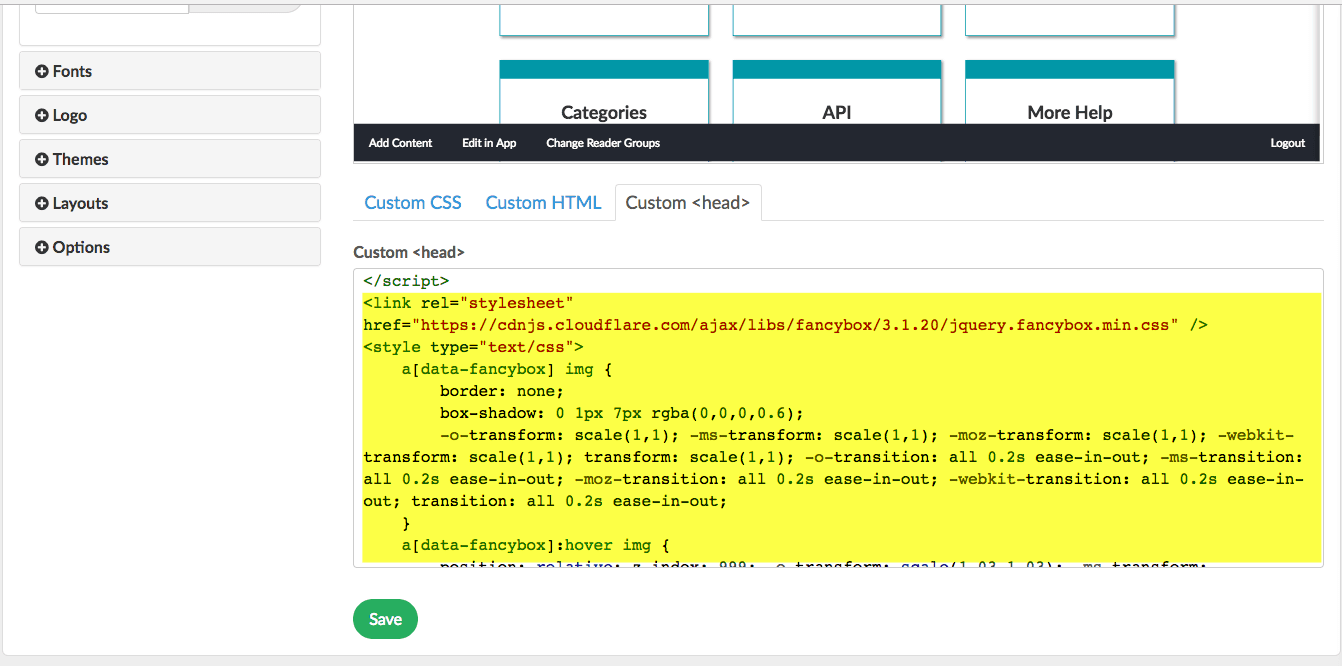The image size is (1342, 666).
Task: Switch to the Custom CSS tab
Action: [413, 203]
